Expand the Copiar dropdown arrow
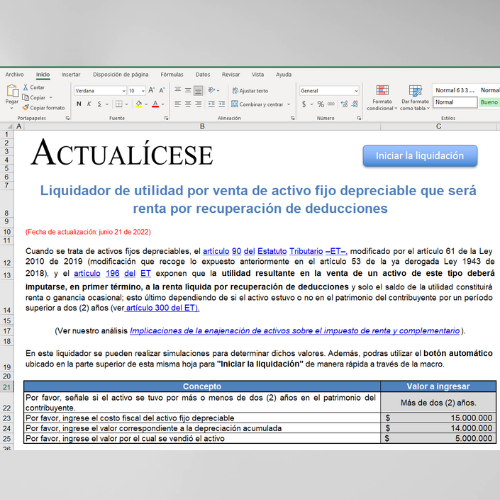The image size is (500, 500). [x=51, y=98]
